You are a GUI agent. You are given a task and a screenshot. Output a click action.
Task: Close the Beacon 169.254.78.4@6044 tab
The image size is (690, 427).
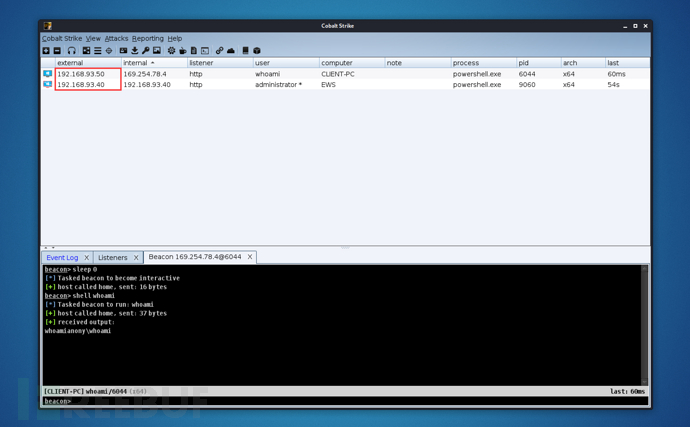pos(250,257)
